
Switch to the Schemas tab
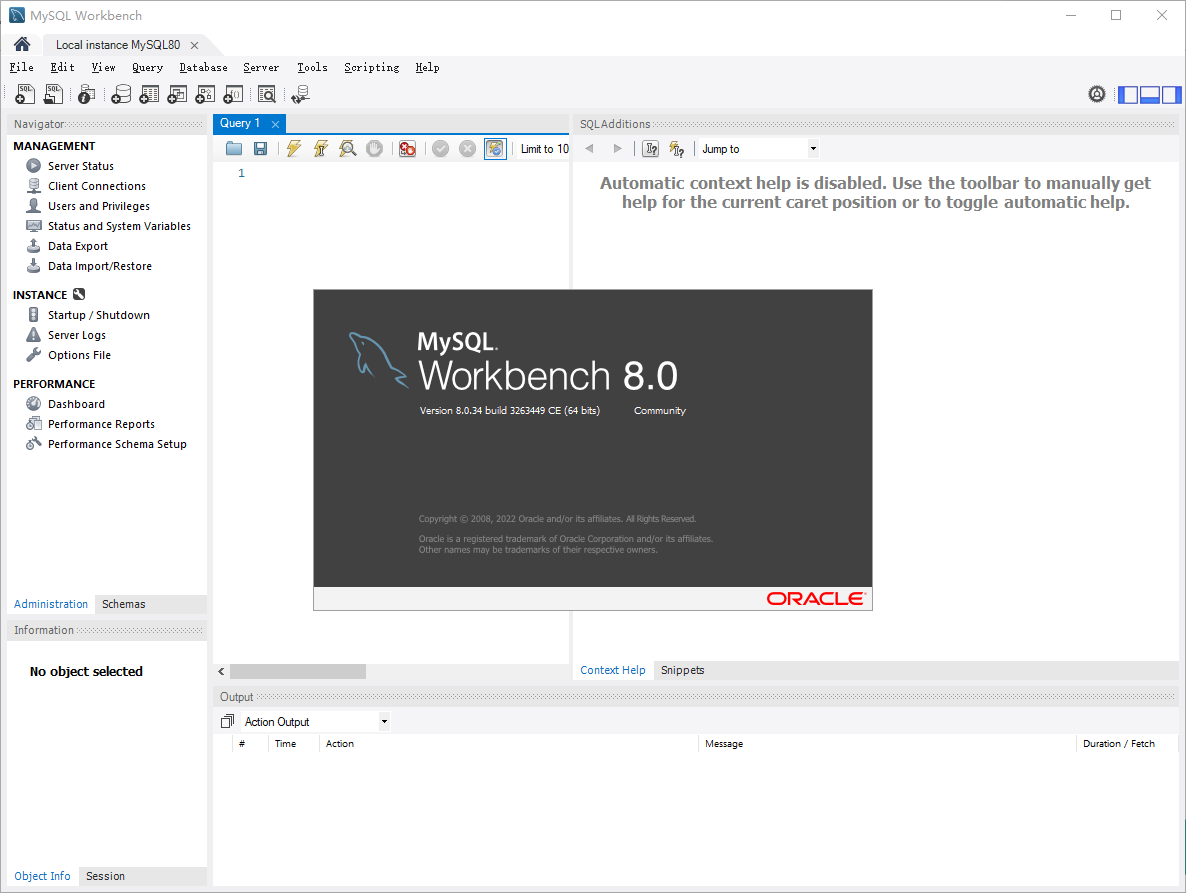tap(123, 604)
